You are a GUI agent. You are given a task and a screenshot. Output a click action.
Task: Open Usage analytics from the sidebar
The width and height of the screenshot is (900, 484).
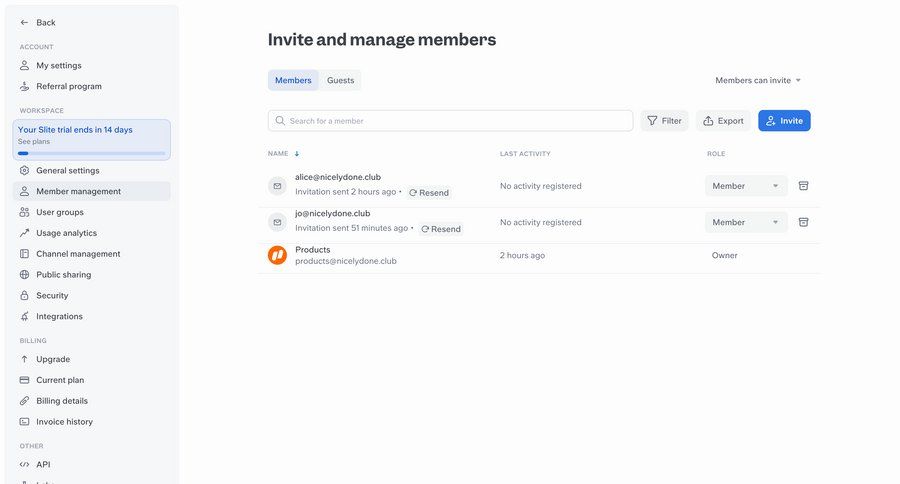[66, 233]
